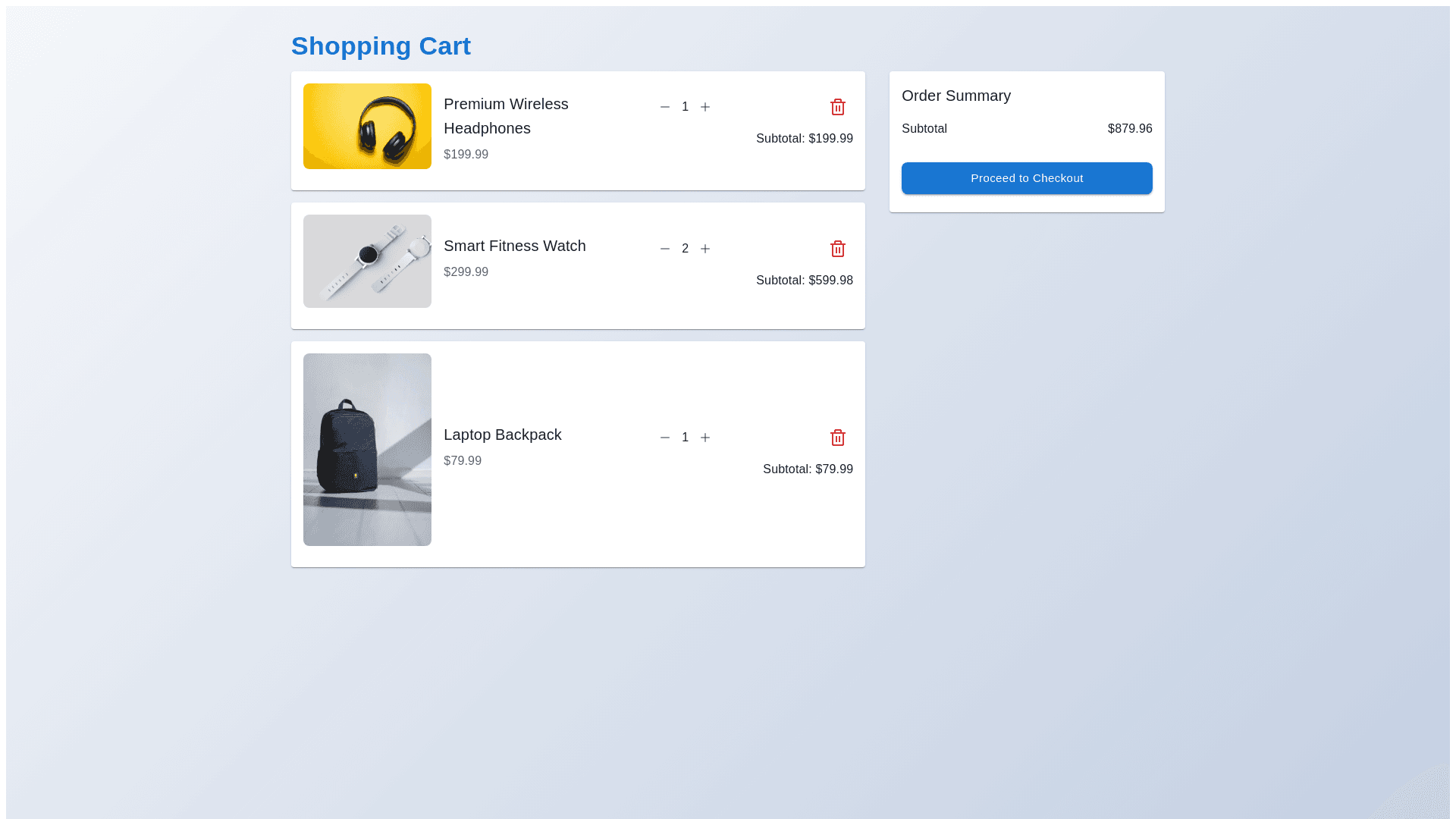Image resolution: width=1456 pixels, height=819 pixels.
Task: Click the order subtotal amount $879.96
Action: 1129,129
